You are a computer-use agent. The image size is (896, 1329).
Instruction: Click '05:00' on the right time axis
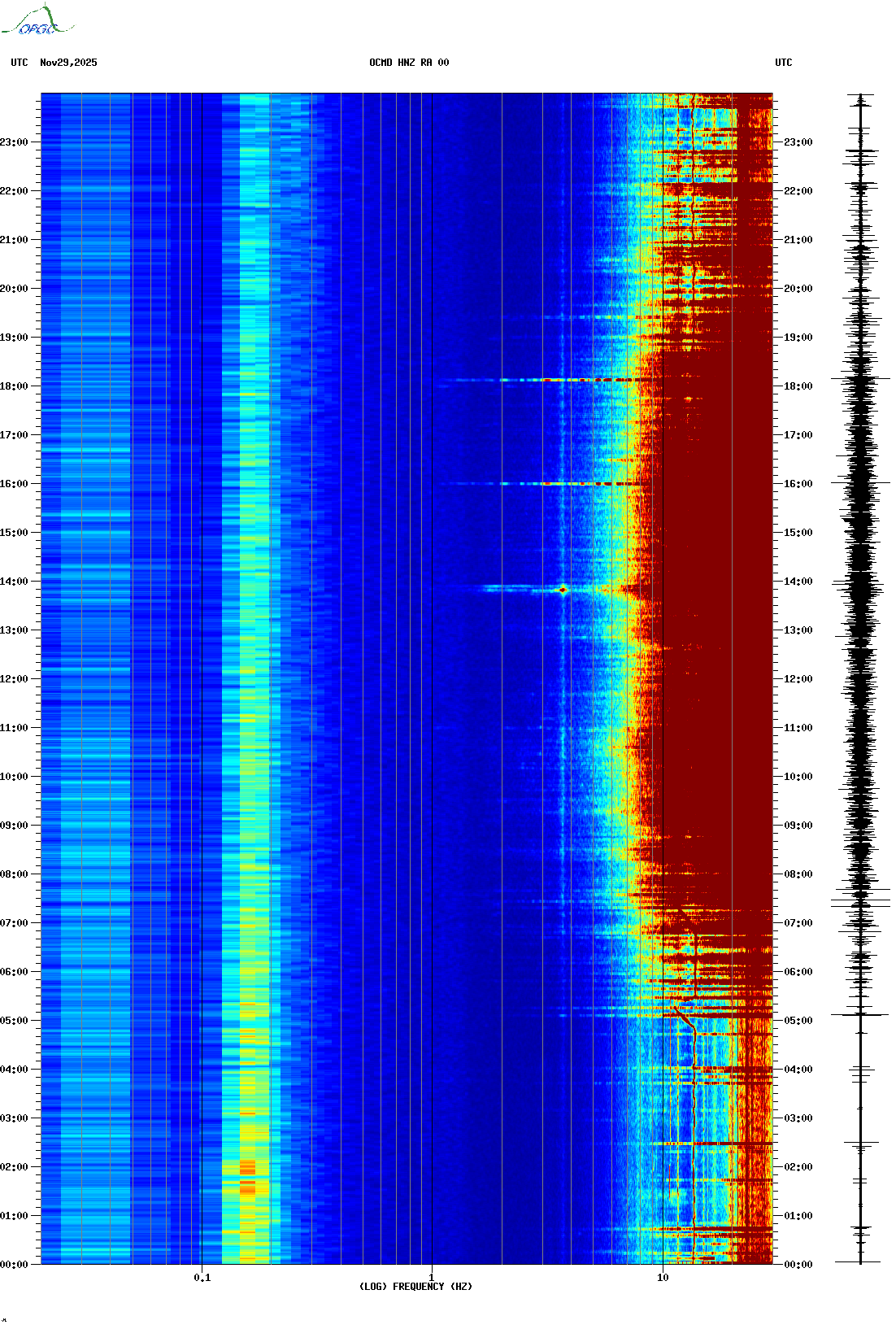[x=798, y=1021]
